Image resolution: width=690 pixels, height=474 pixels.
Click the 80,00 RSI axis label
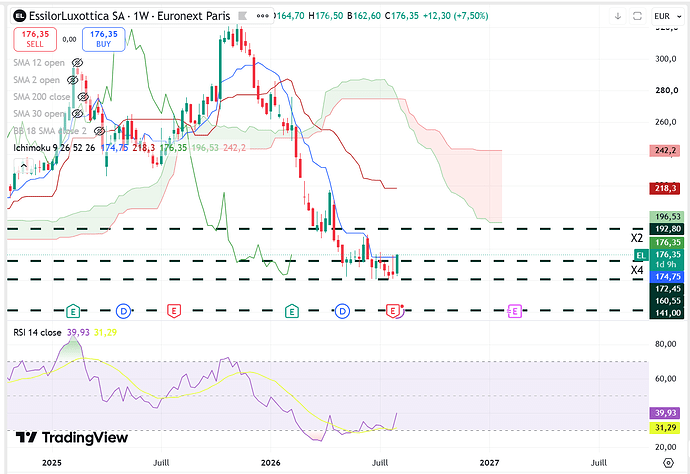pyautogui.click(x=666, y=344)
